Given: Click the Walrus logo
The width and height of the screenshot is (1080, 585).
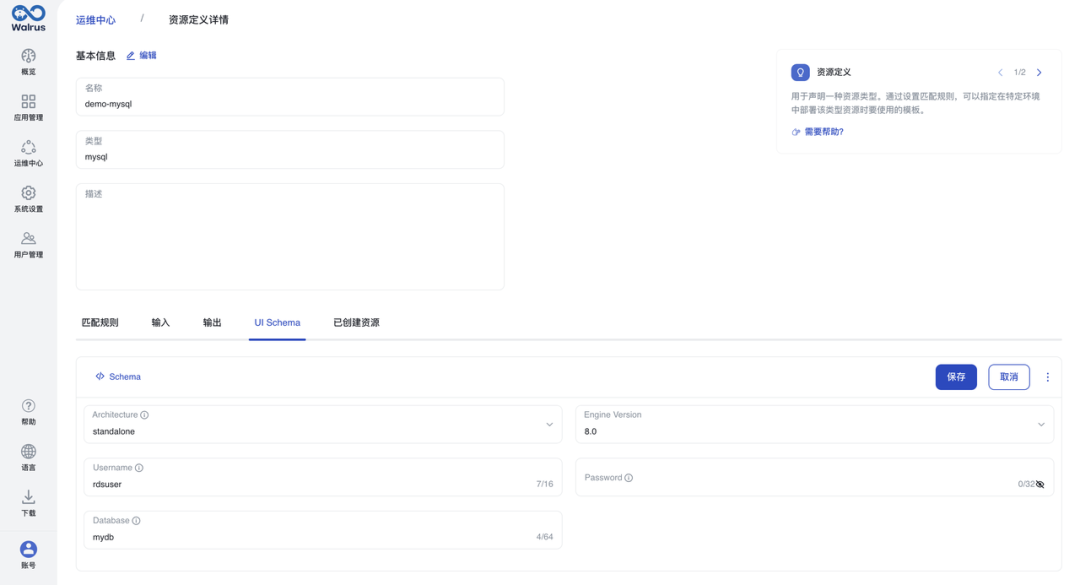Looking at the screenshot, I should click(x=28, y=18).
